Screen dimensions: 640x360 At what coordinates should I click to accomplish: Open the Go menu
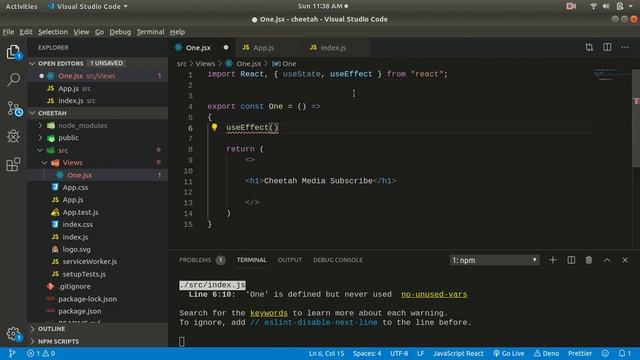pyautogui.click(x=99, y=32)
